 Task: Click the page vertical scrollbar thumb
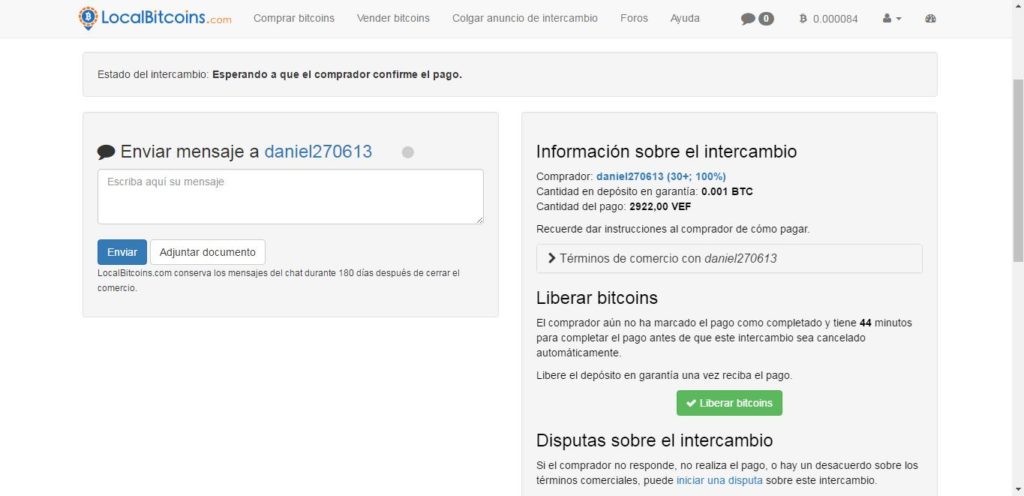coord(1017,170)
